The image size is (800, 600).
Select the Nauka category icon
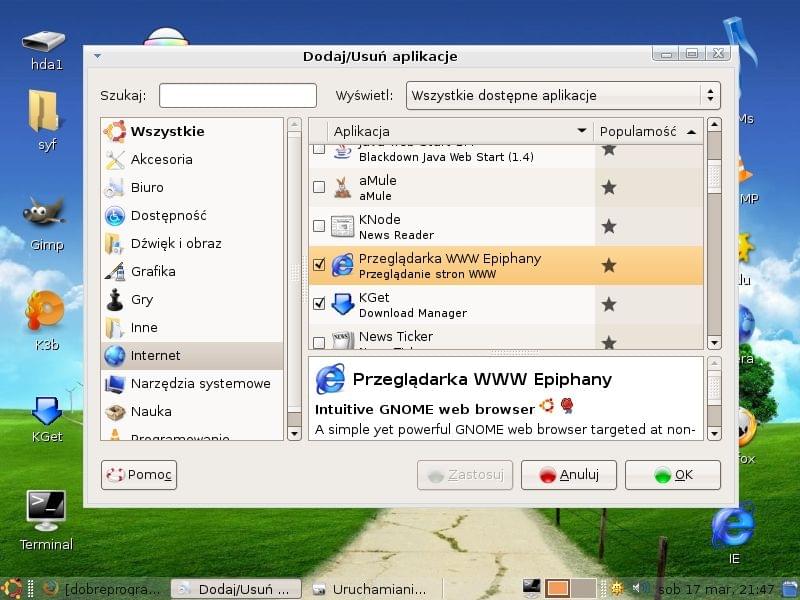(x=114, y=412)
